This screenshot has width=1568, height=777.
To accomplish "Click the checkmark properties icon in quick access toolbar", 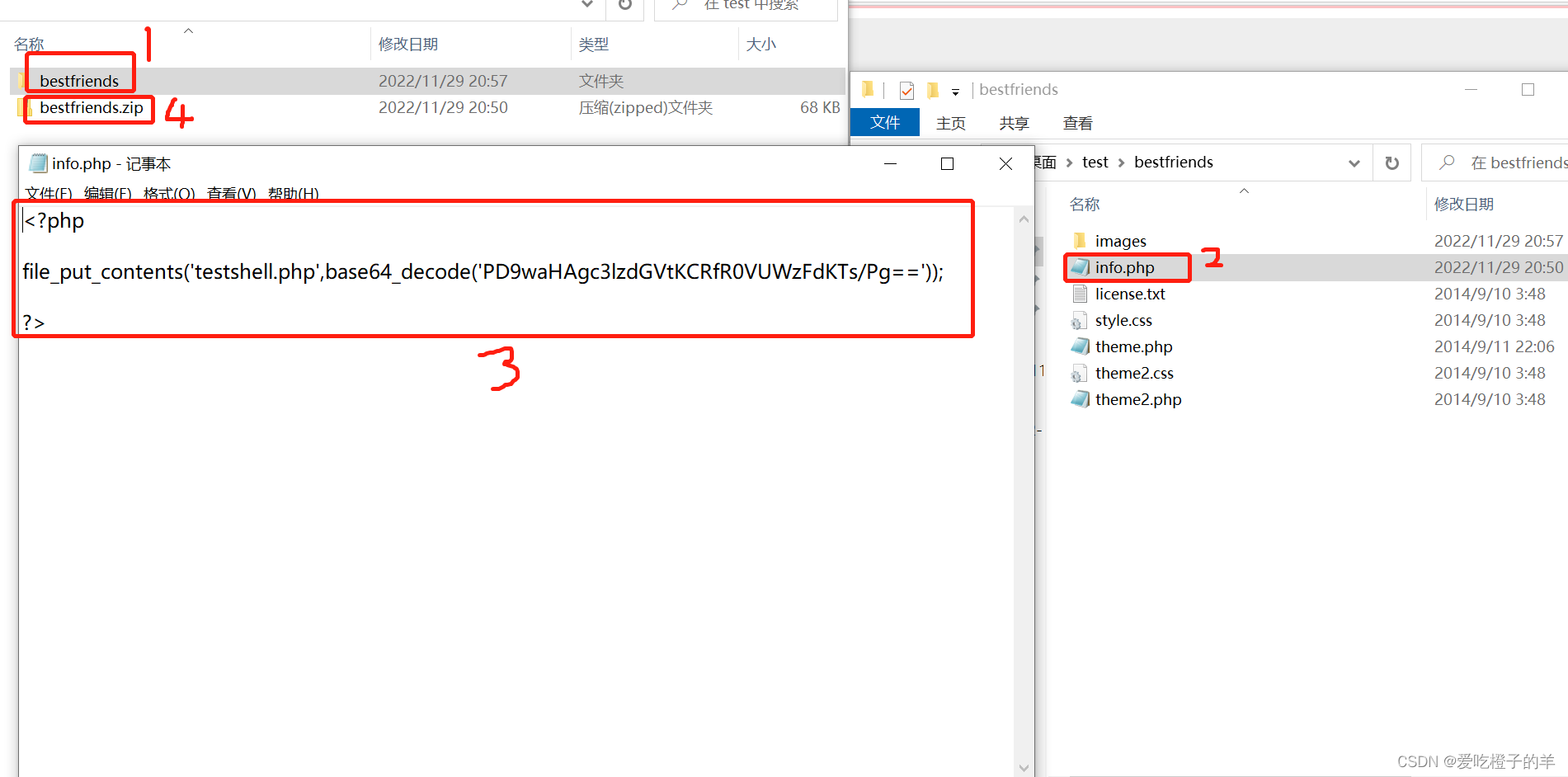I will pyautogui.click(x=906, y=90).
